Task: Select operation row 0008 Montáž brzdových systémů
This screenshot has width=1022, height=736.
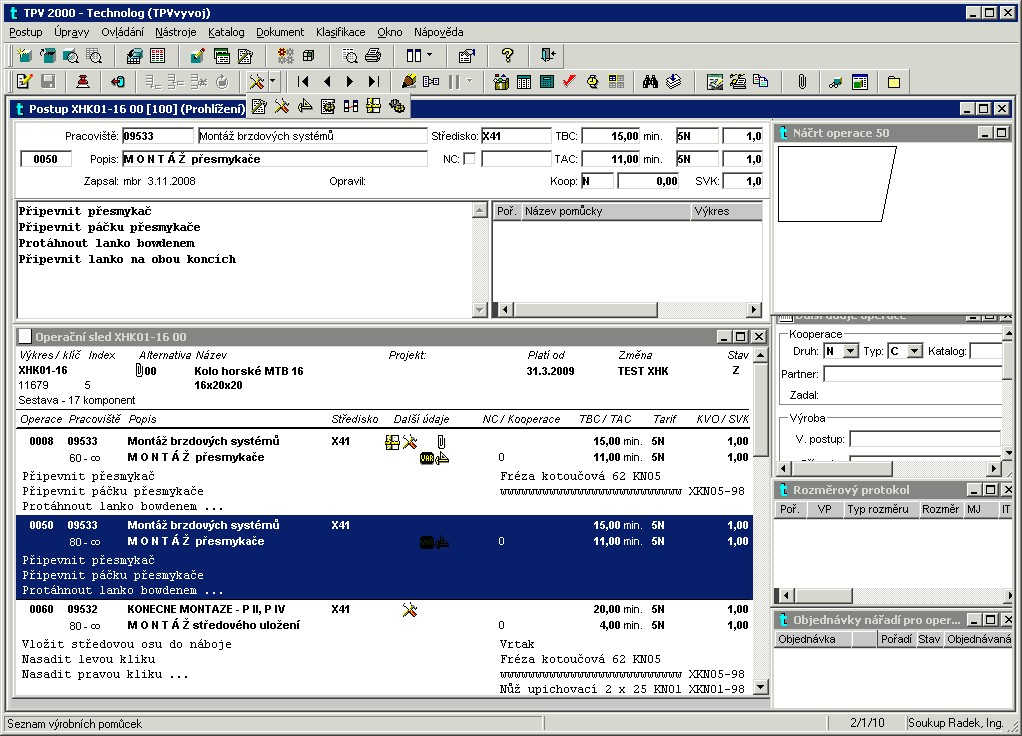Action: pos(384,472)
